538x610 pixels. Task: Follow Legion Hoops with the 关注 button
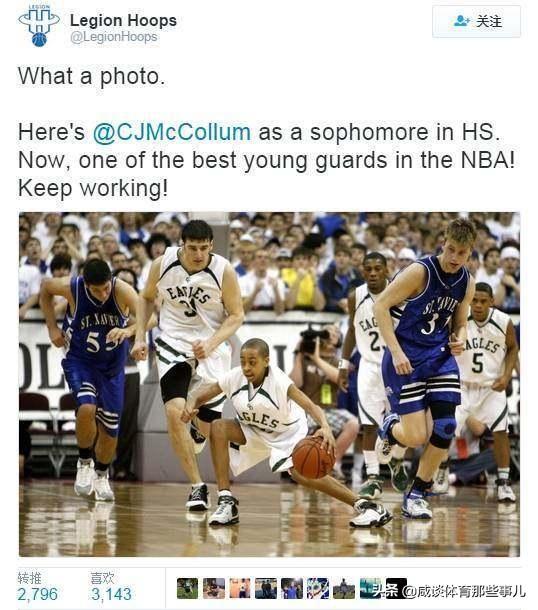(477, 21)
